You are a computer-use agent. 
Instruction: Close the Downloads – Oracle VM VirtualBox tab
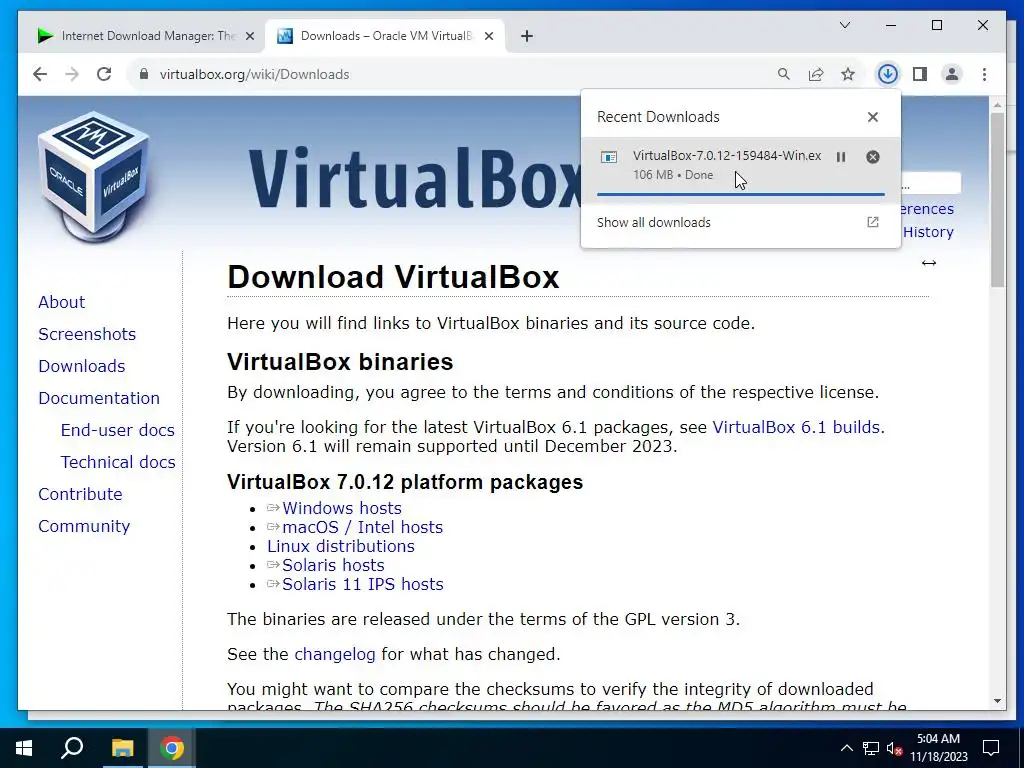488,36
